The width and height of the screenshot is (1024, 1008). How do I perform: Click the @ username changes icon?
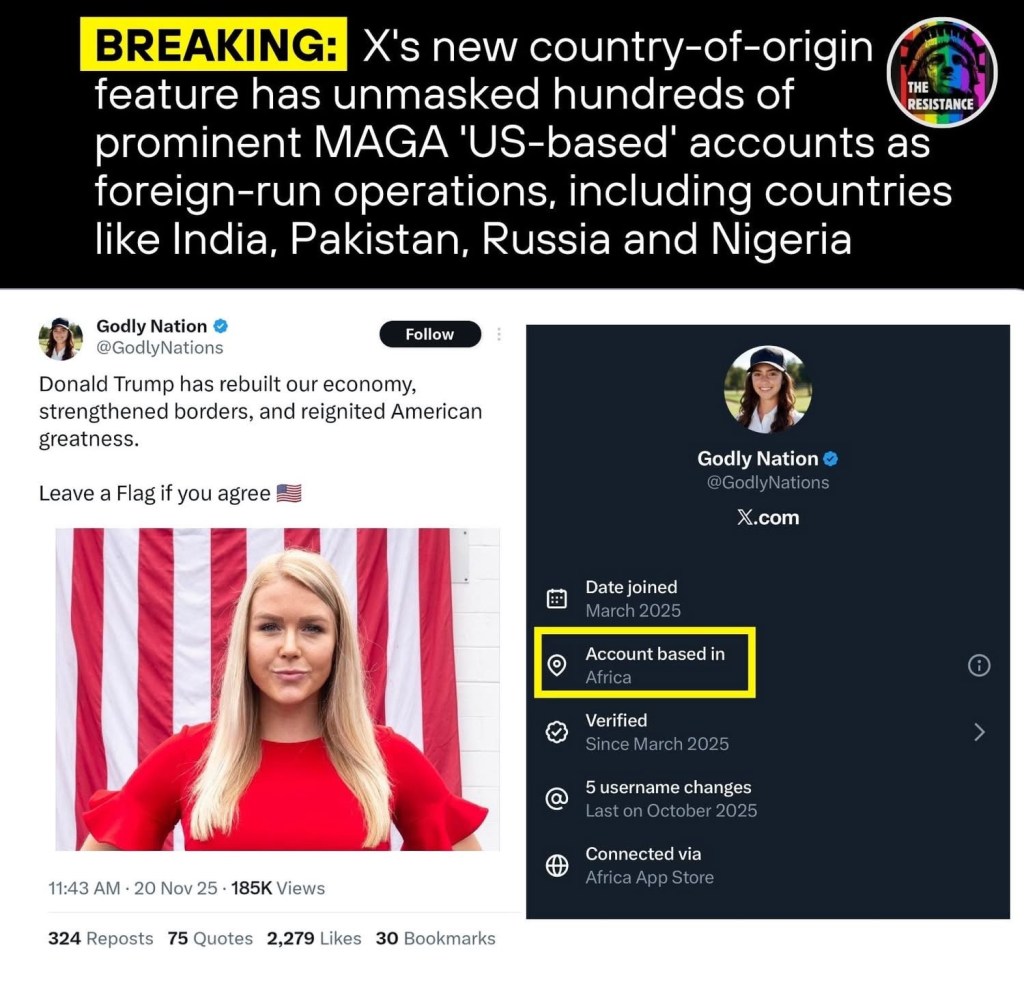click(556, 798)
